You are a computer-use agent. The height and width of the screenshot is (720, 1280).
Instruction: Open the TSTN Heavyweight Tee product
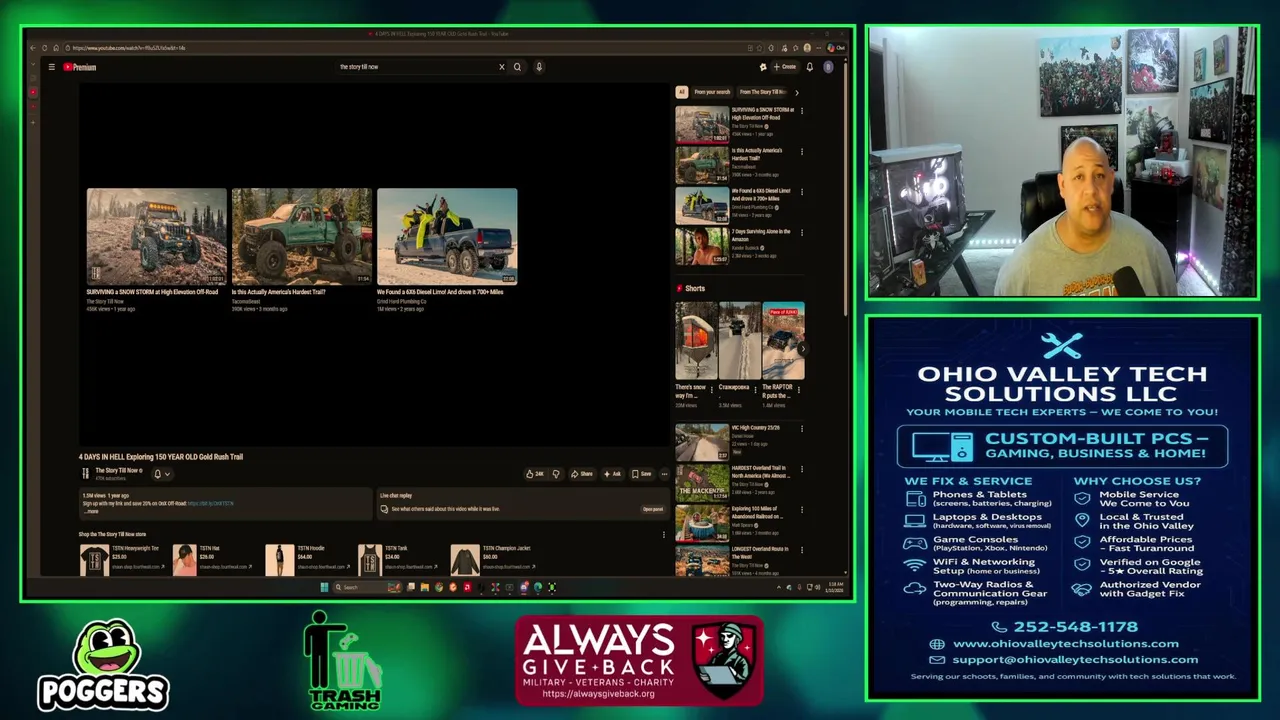pos(123,559)
